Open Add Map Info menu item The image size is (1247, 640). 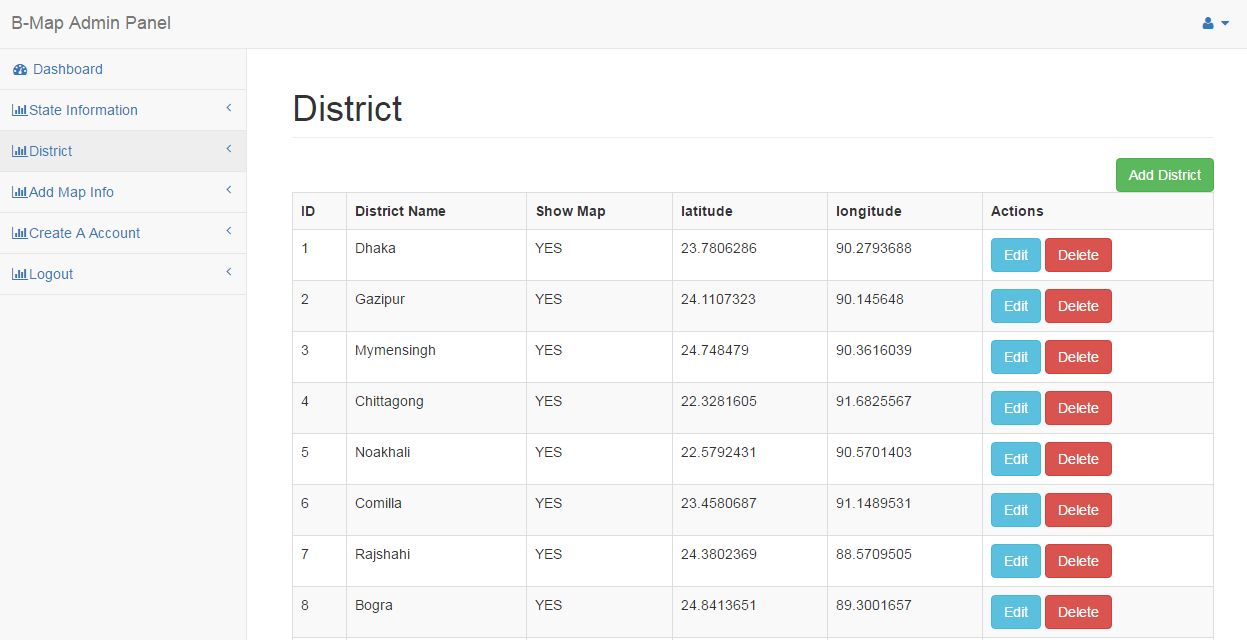pyautogui.click(x=123, y=192)
